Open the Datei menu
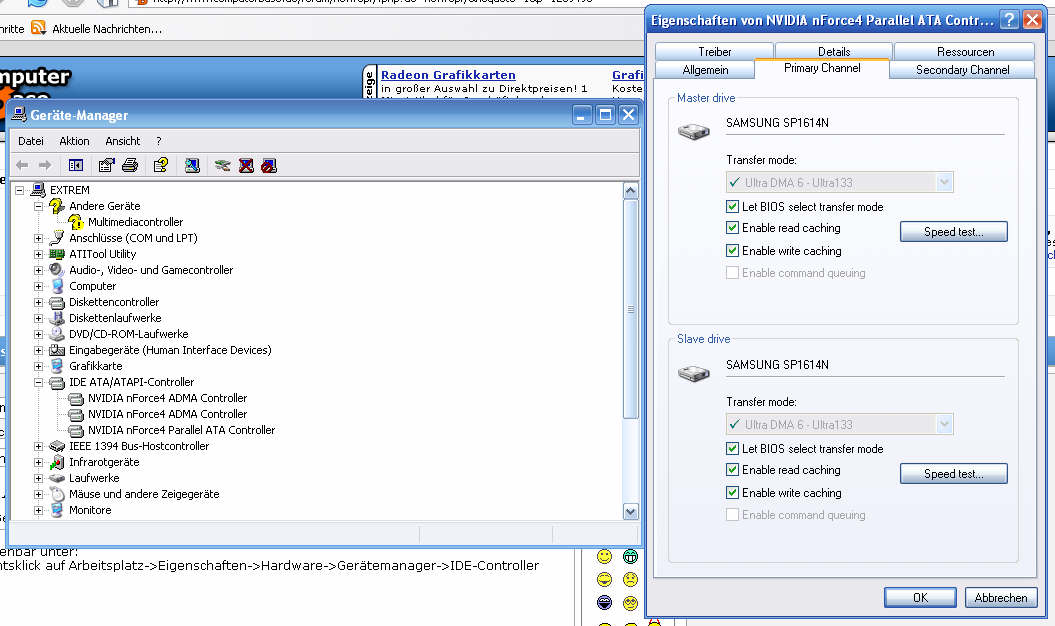This screenshot has height=626, width=1055. pos(31,141)
